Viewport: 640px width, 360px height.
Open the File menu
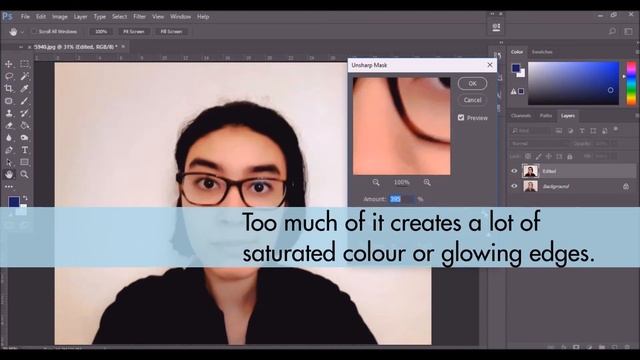25,17
